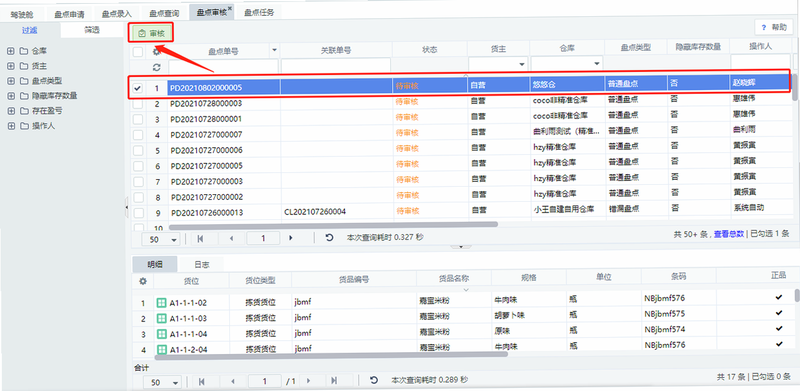Go to next page in 明细 pager

(x=308, y=381)
